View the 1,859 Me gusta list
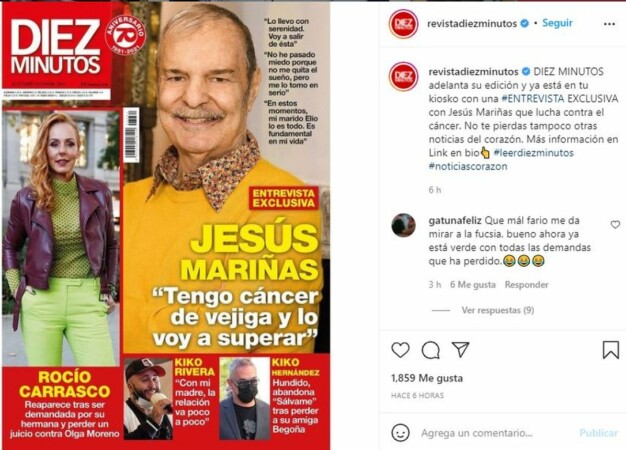The height and width of the screenshot is (450, 626). click(x=427, y=378)
